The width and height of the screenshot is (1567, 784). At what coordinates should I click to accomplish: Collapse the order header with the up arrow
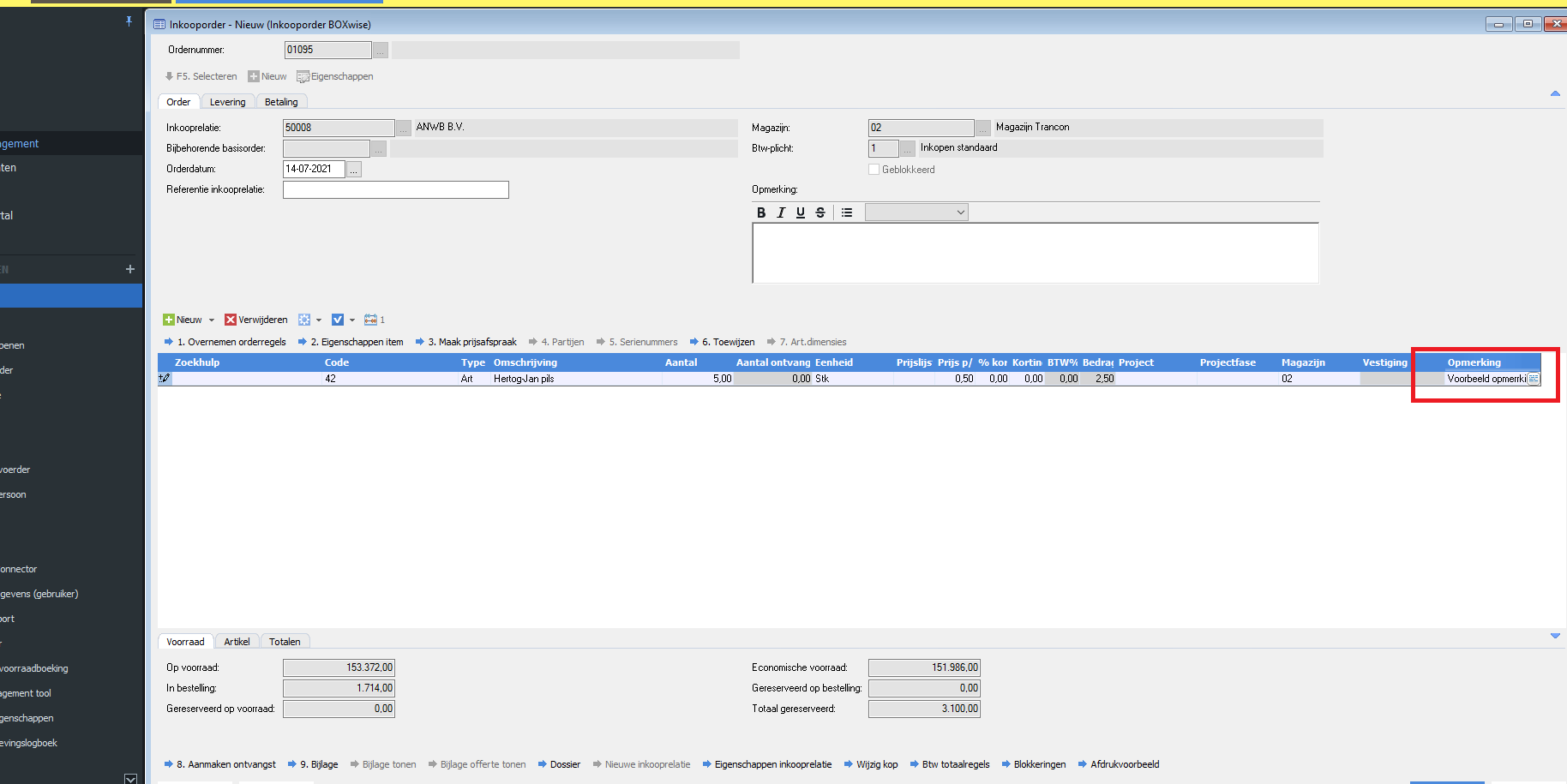pyautogui.click(x=1555, y=93)
